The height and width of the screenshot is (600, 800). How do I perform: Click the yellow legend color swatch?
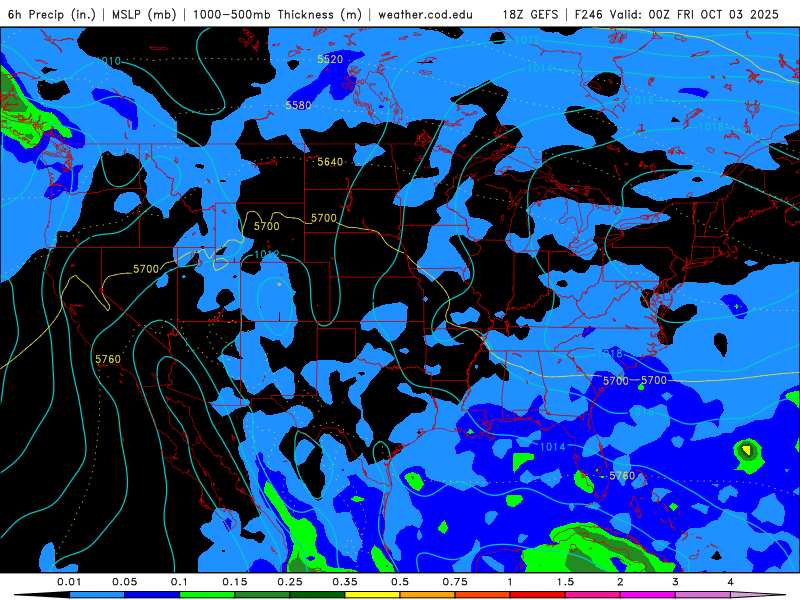pos(372,595)
